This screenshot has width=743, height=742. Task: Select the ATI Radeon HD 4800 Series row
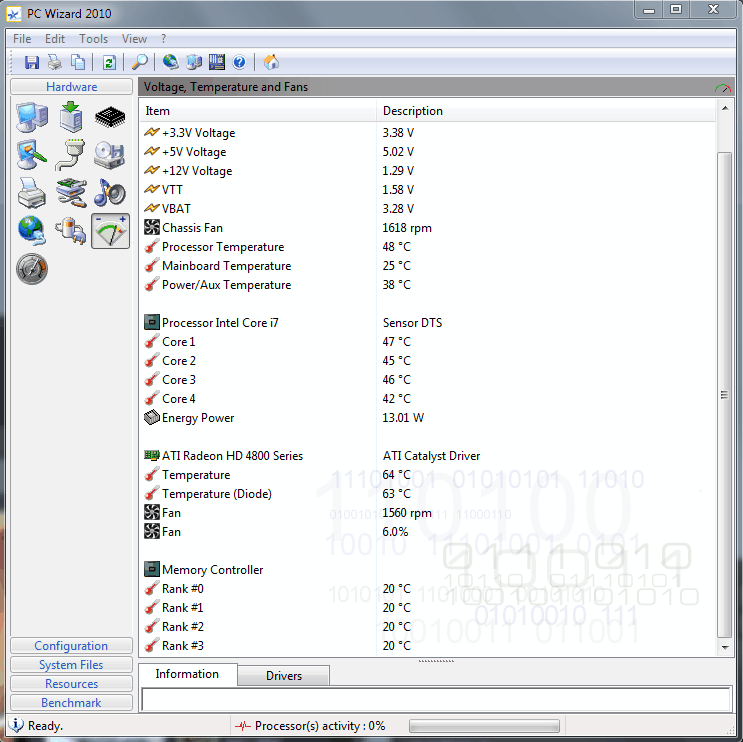[x=427, y=456]
